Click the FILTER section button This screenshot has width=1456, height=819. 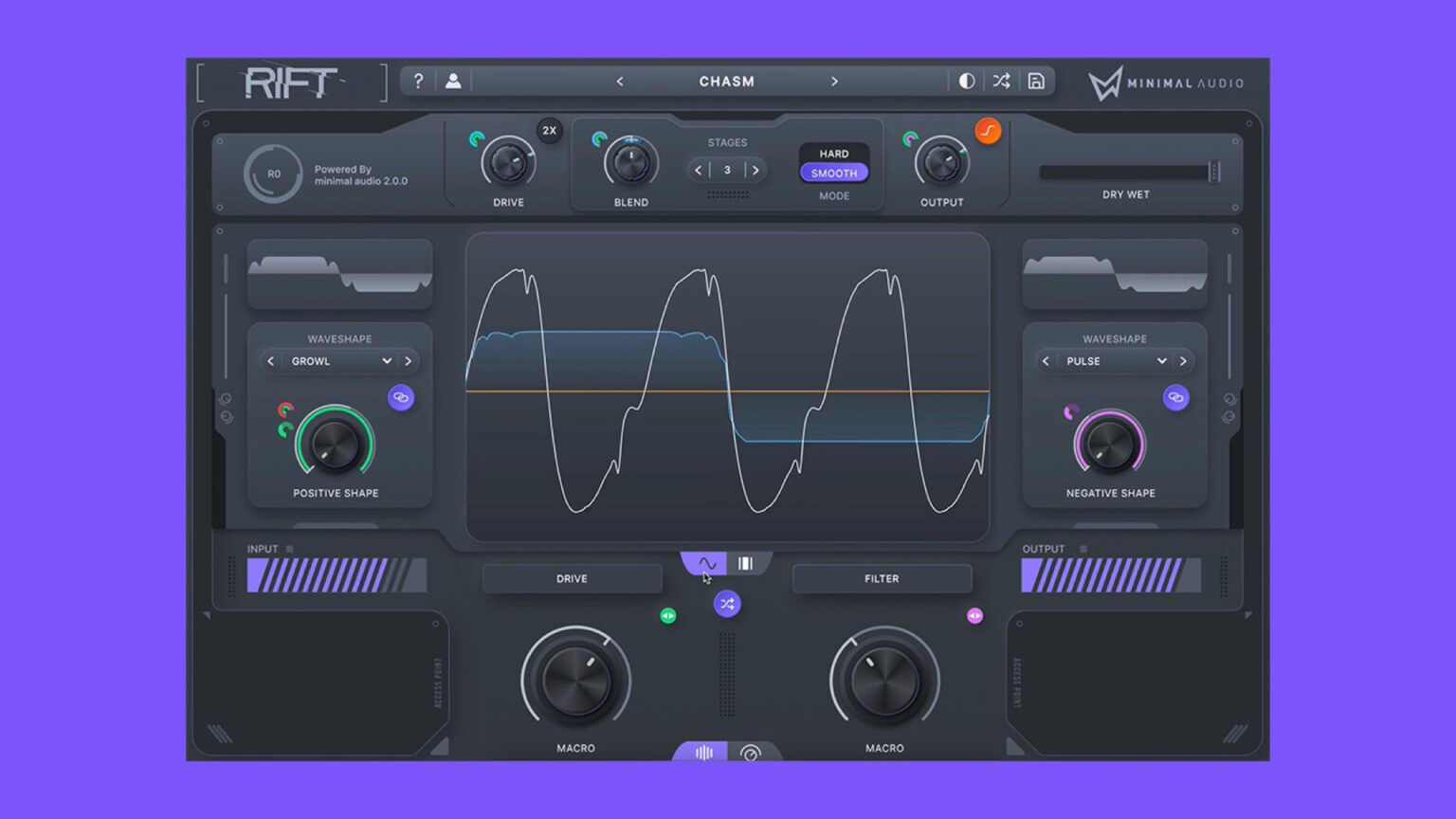[881, 578]
